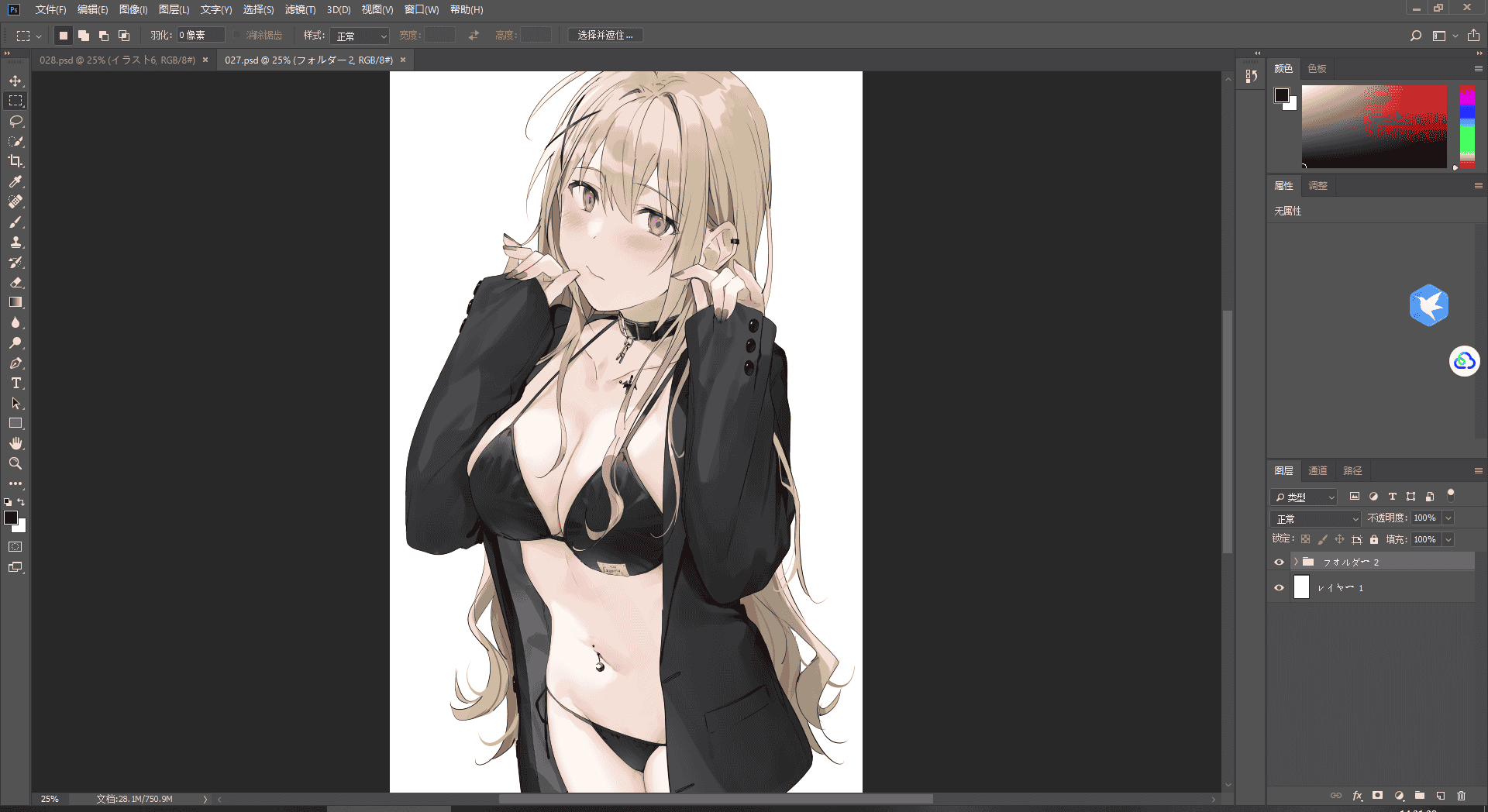Click the 选择并遮住 button
The height and width of the screenshot is (812, 1488).
(x=605, y=36)
